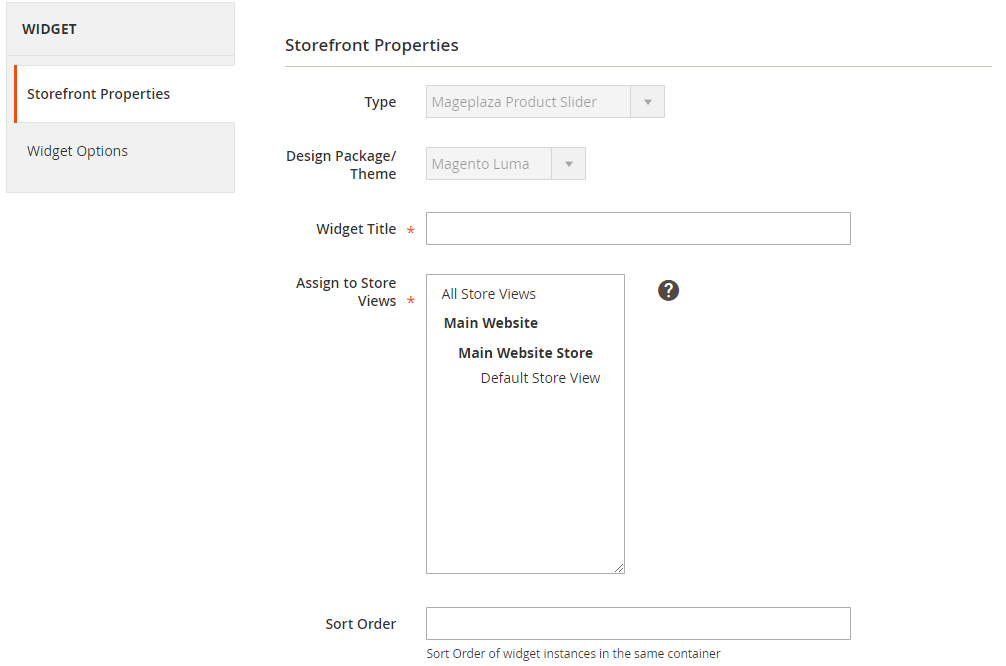Grab the store views list resize handle

[x=619, y=568]
